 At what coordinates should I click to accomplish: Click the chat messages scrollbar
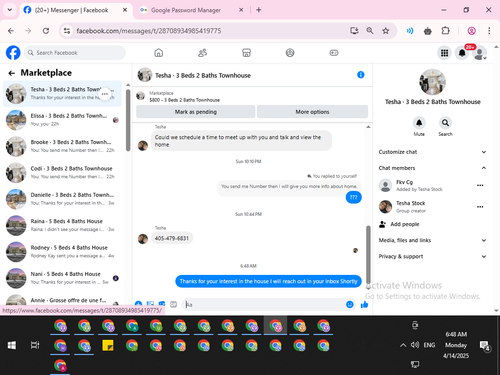(368, 254)
